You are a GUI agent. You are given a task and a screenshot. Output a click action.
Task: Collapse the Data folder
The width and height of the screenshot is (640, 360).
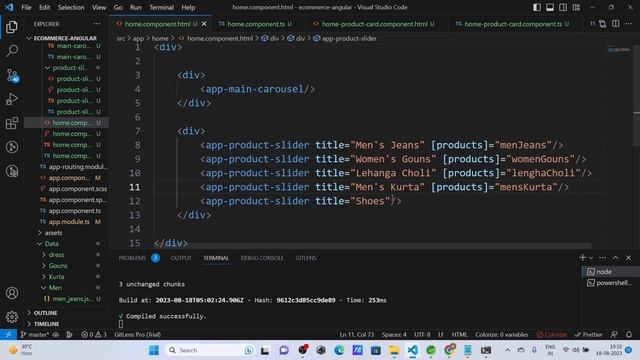(x=51, y=244)
